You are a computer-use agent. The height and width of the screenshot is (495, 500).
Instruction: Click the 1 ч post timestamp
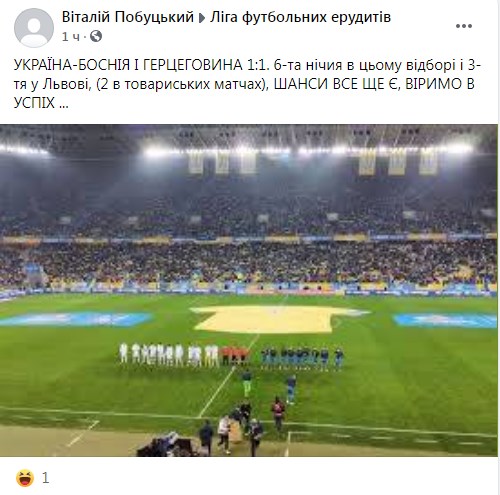71,36
